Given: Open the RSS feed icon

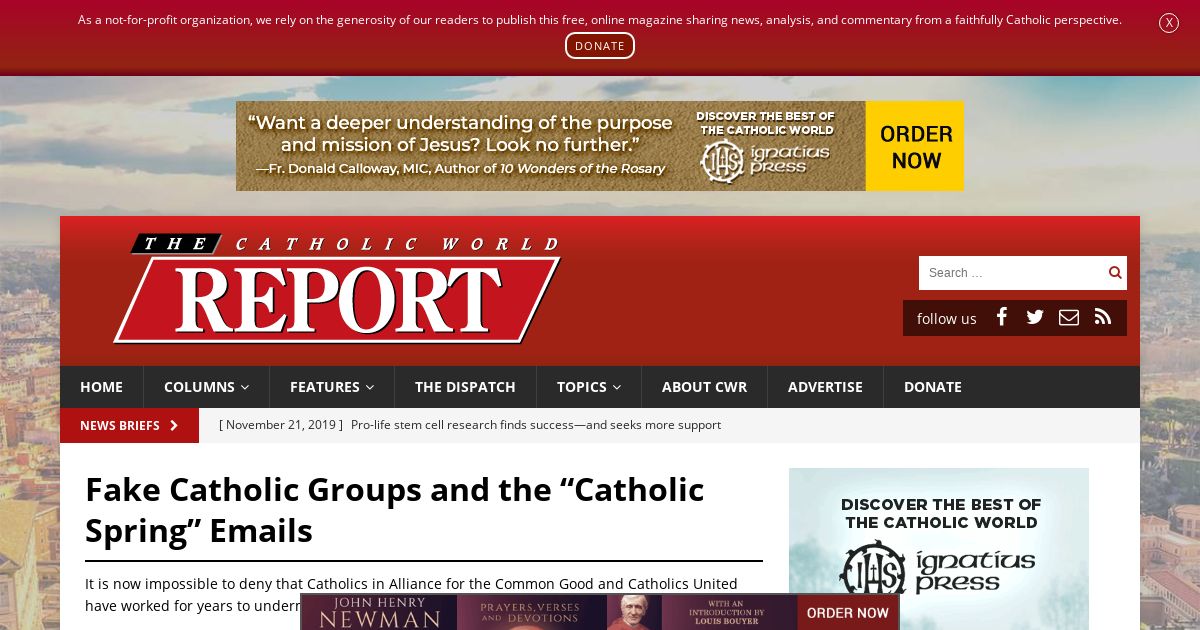Looking at the screenshot, I should [1103, 317].
